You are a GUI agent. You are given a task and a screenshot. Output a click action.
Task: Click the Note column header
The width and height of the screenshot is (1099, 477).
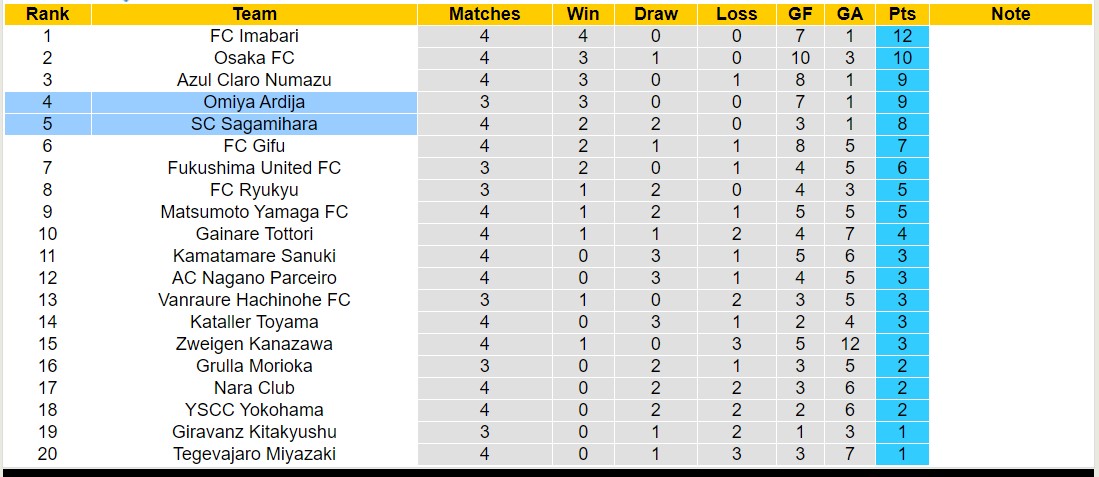1010,14
